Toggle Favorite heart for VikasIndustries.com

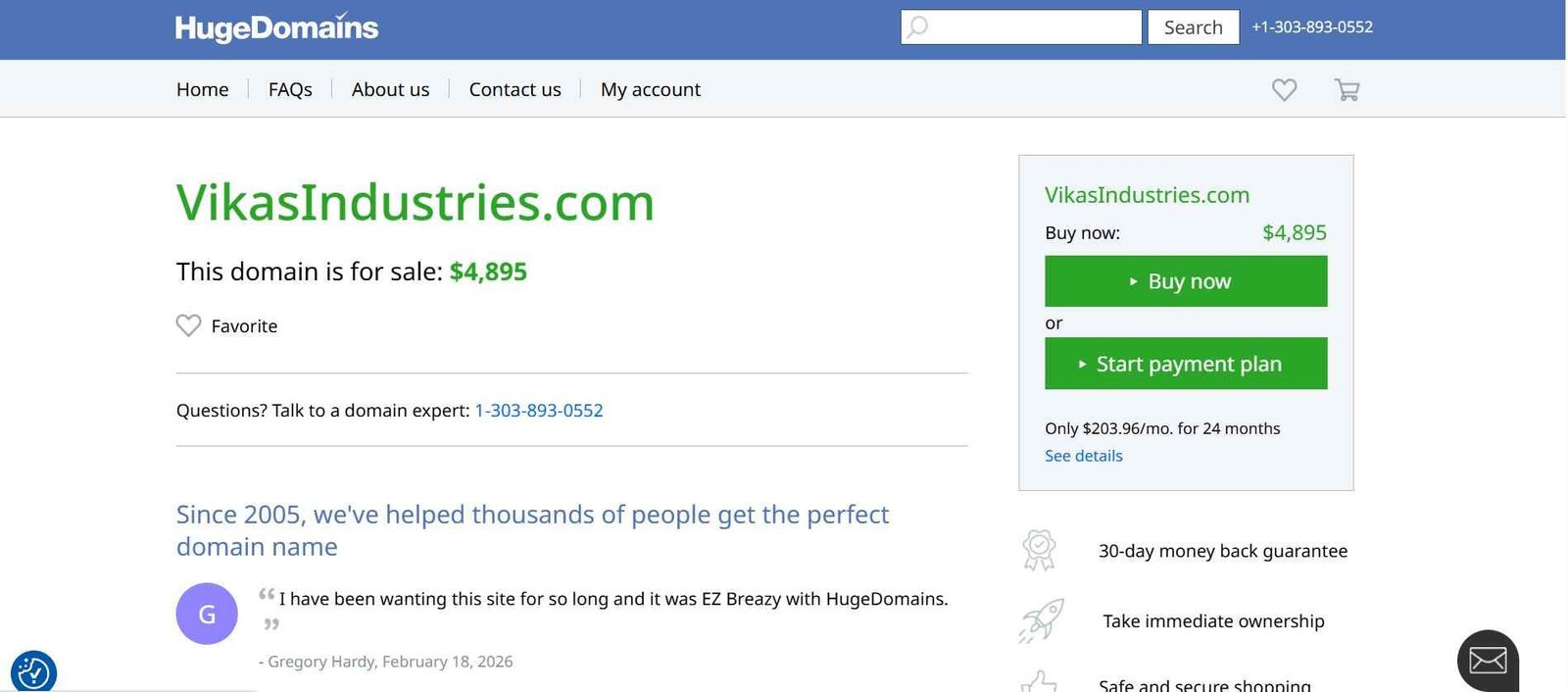click(x=188, y=325)
